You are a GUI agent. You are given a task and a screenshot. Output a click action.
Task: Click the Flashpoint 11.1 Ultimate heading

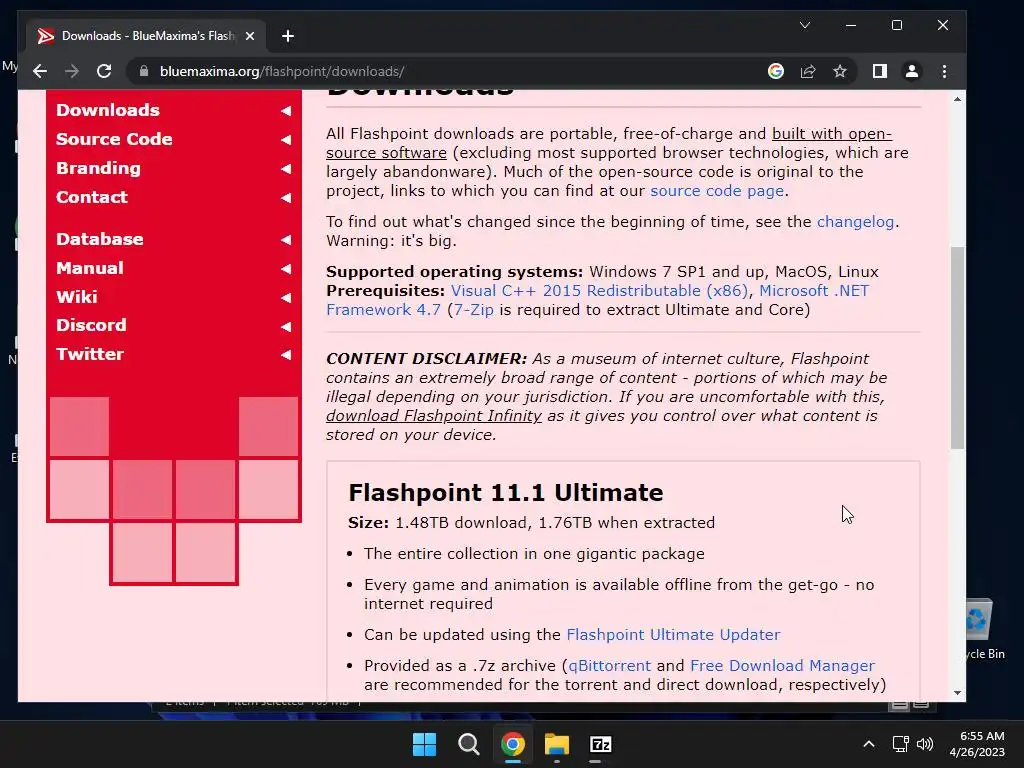pyautogui.click(x=505, y=492)
